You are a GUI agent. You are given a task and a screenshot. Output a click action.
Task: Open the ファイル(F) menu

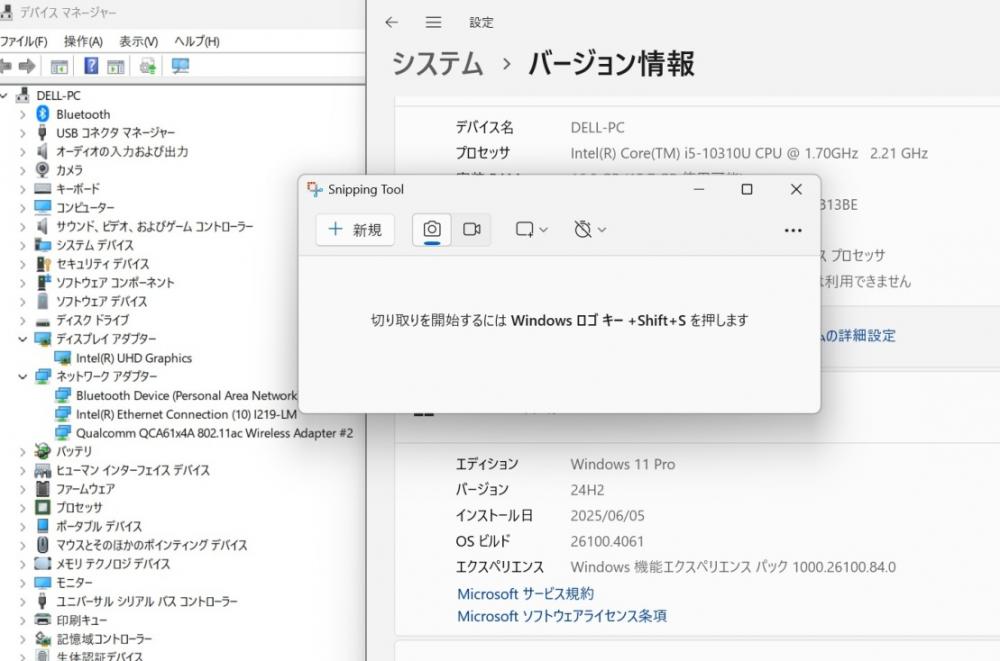point(24,41)
